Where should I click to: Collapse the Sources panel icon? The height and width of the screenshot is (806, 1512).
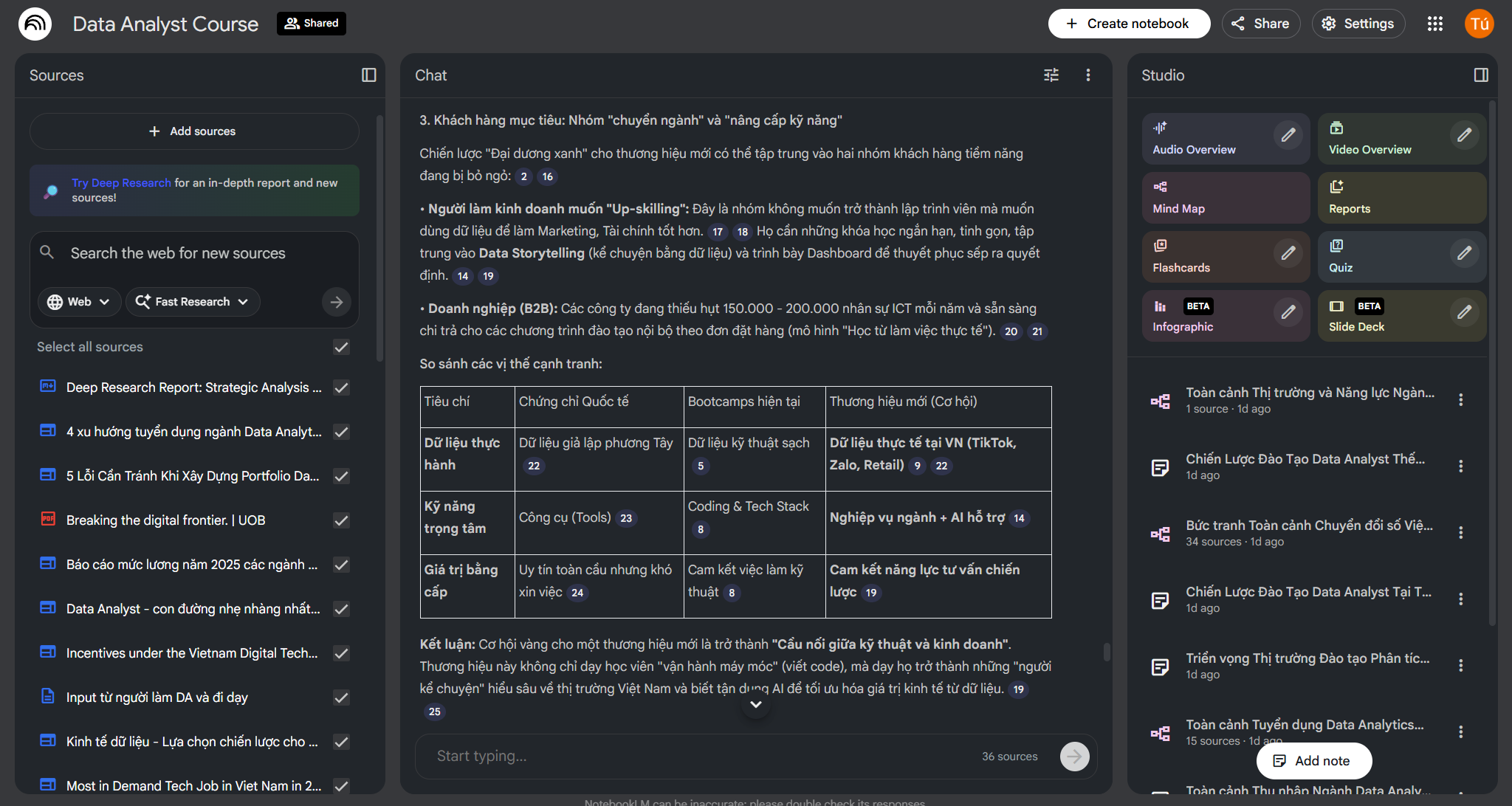click(369, 75)
